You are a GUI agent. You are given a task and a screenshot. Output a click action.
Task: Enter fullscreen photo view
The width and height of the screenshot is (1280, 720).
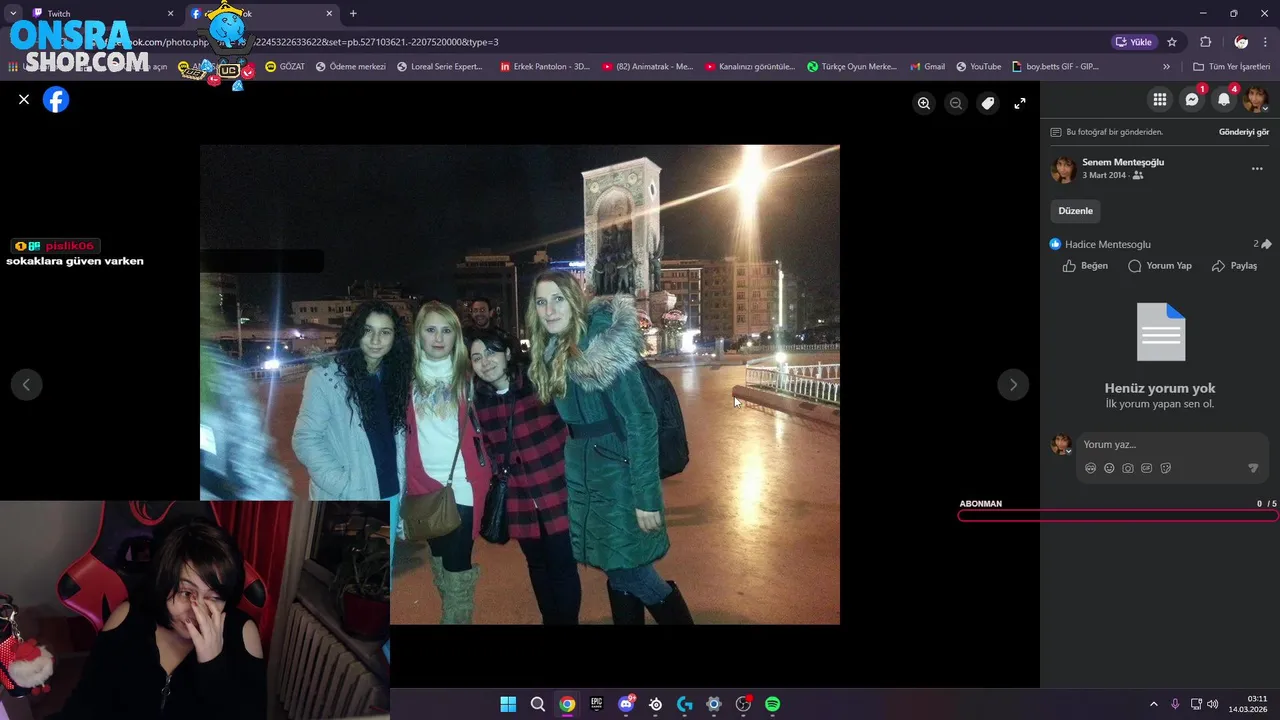[x=1020, y=103]
